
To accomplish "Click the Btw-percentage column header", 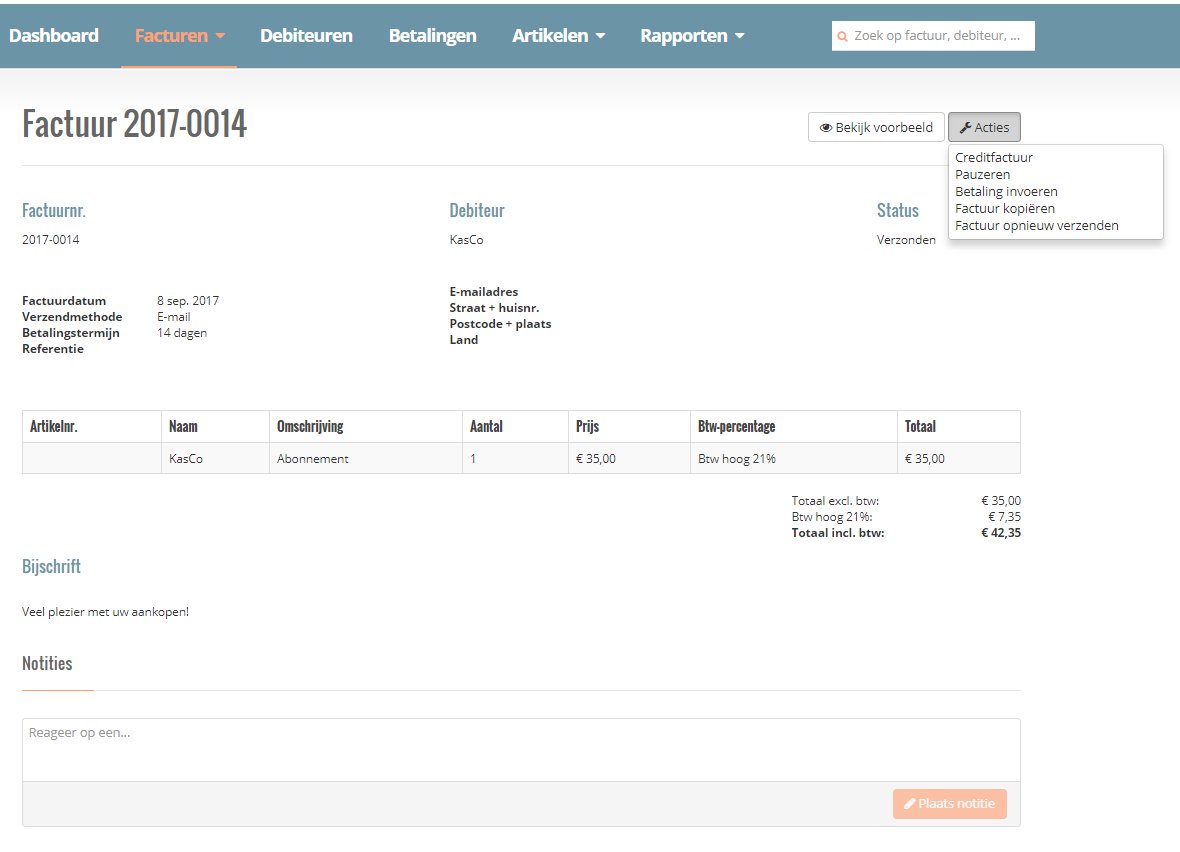I will click(794, 426).
